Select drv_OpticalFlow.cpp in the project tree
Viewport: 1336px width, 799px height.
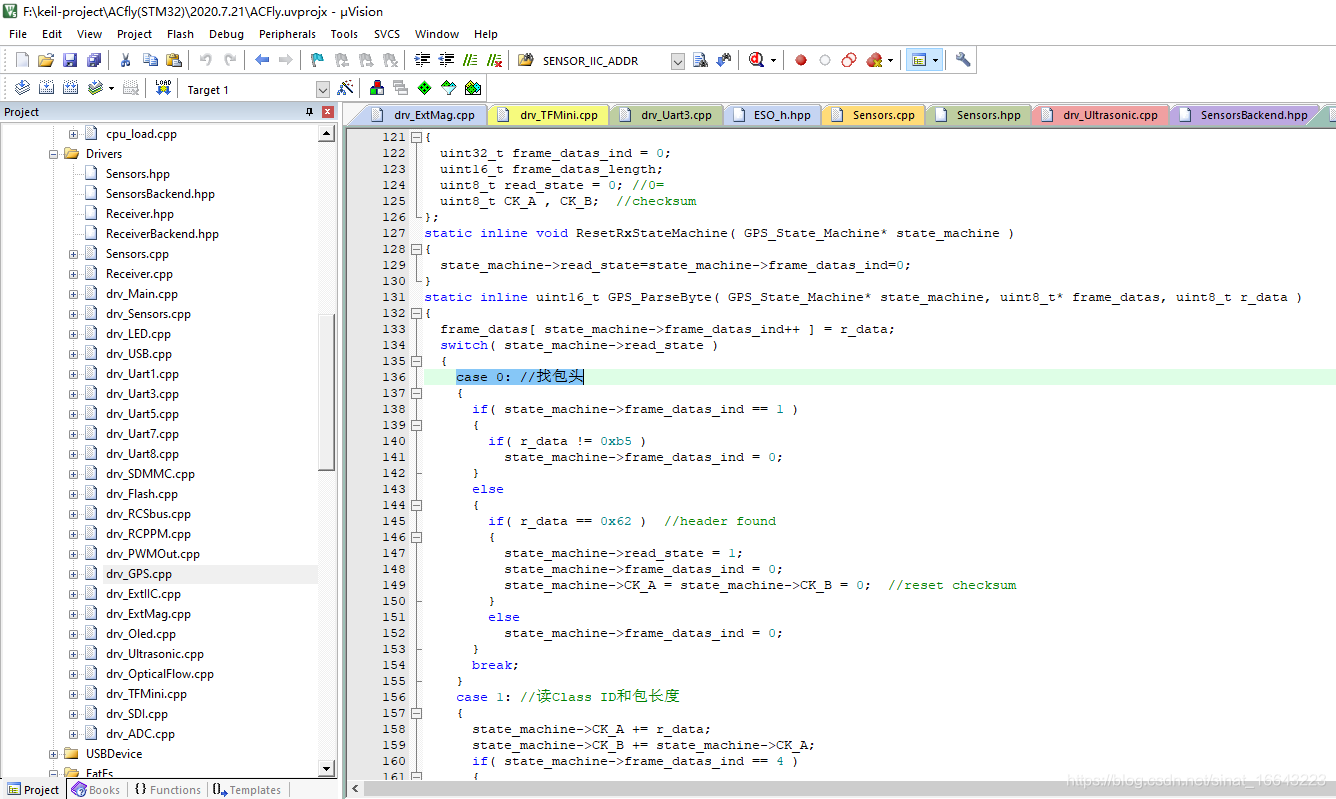160,674
